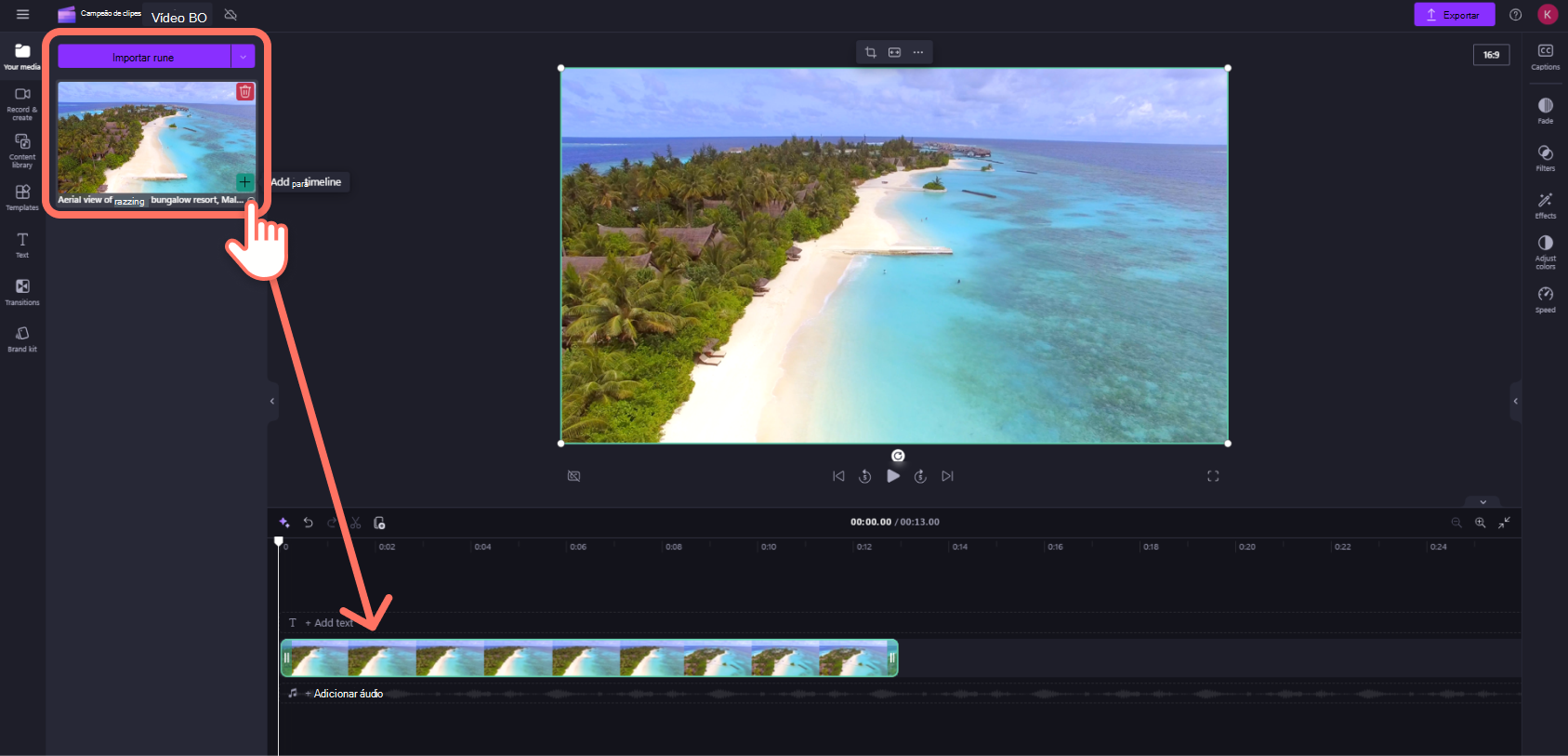
Task: Click the Importar import media button
Action: [x=143, y=57]
